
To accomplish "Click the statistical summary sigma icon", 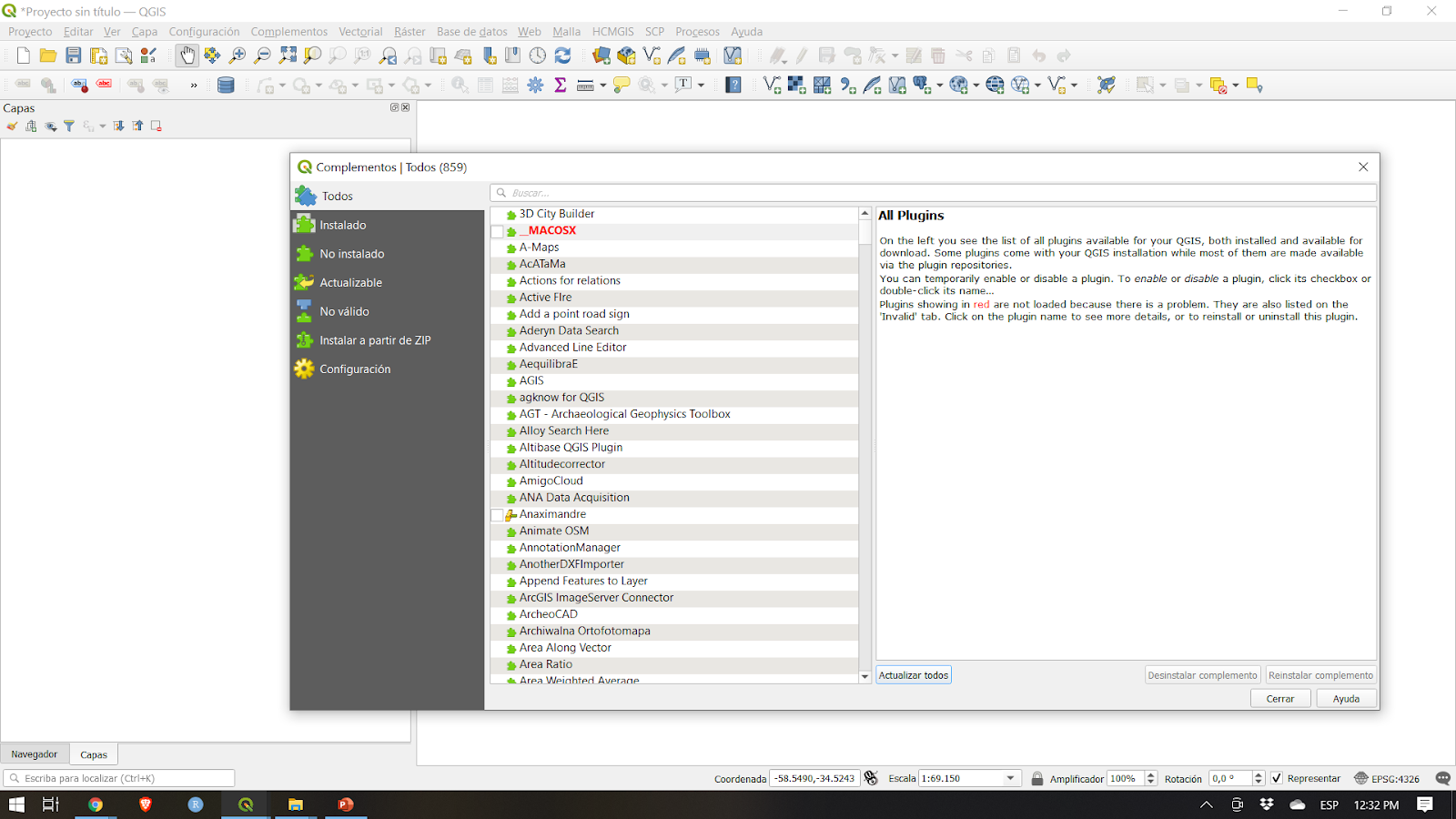I will [x=560, y=85].
